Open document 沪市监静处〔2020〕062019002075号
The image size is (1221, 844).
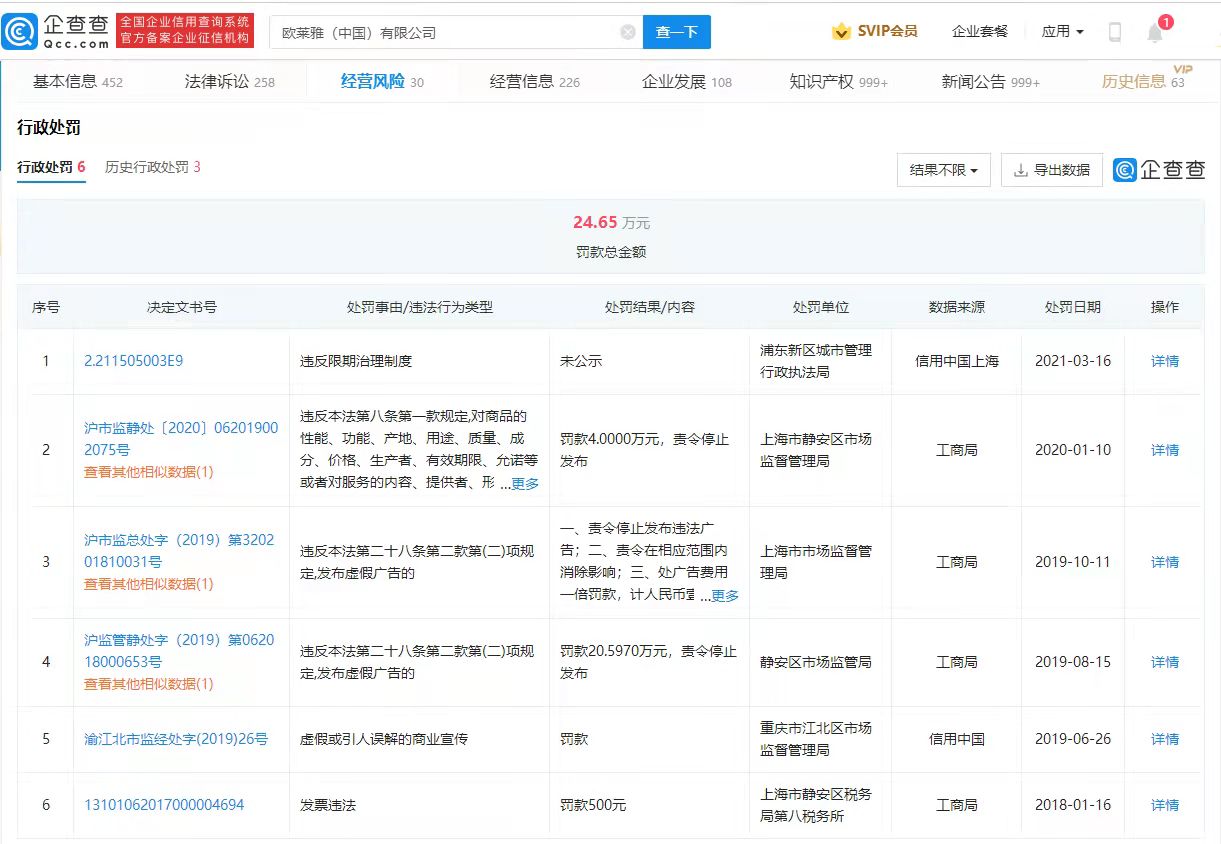click(181, 439)
